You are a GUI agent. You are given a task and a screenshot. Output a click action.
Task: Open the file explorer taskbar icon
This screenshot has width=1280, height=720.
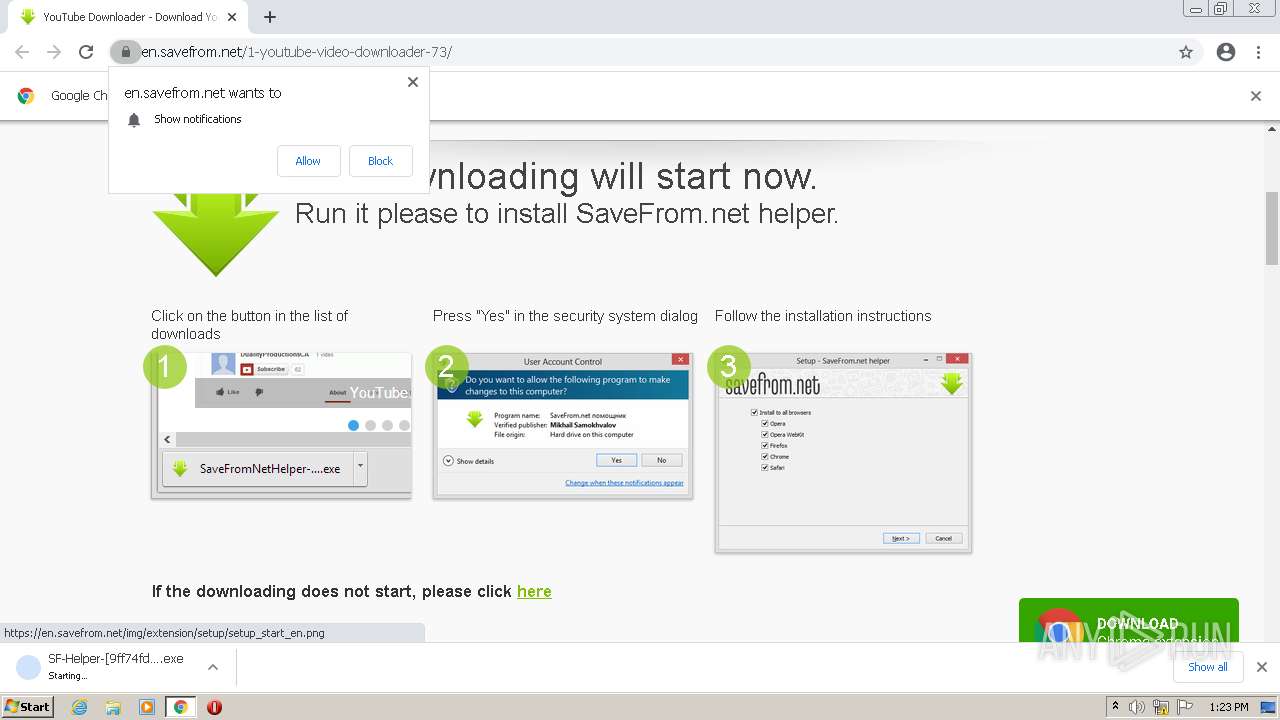pyautogui.click(x=113, y=706)
